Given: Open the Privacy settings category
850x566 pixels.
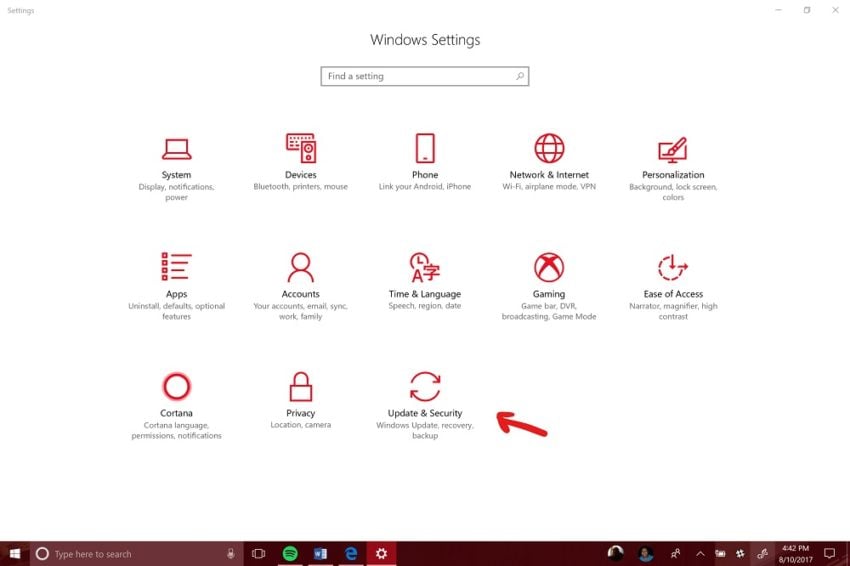Looking at the screenshot, I should 300,400.
